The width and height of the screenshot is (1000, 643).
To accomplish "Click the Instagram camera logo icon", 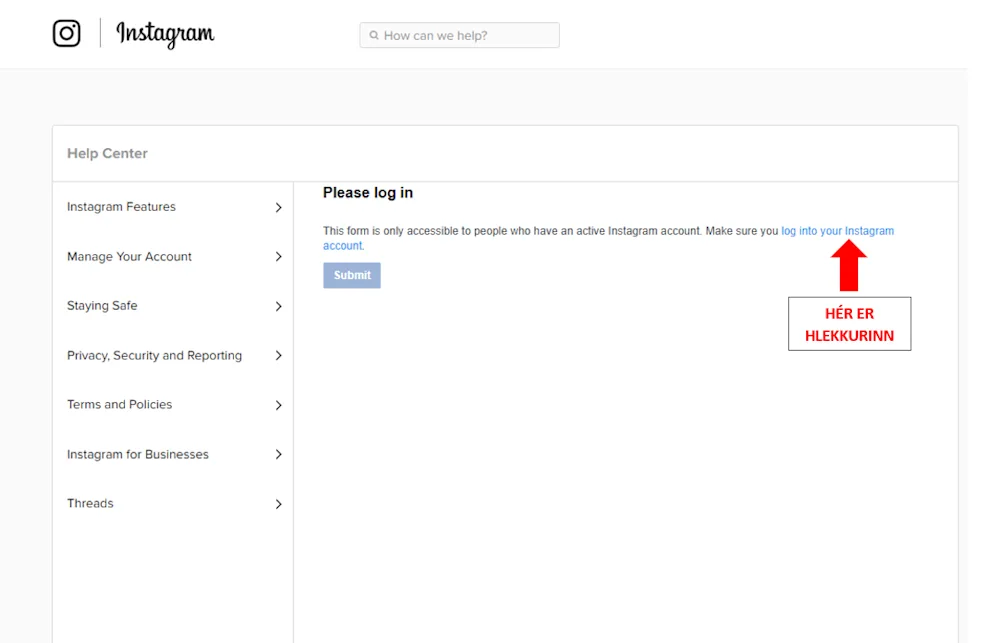I will [x=66, y=33].
